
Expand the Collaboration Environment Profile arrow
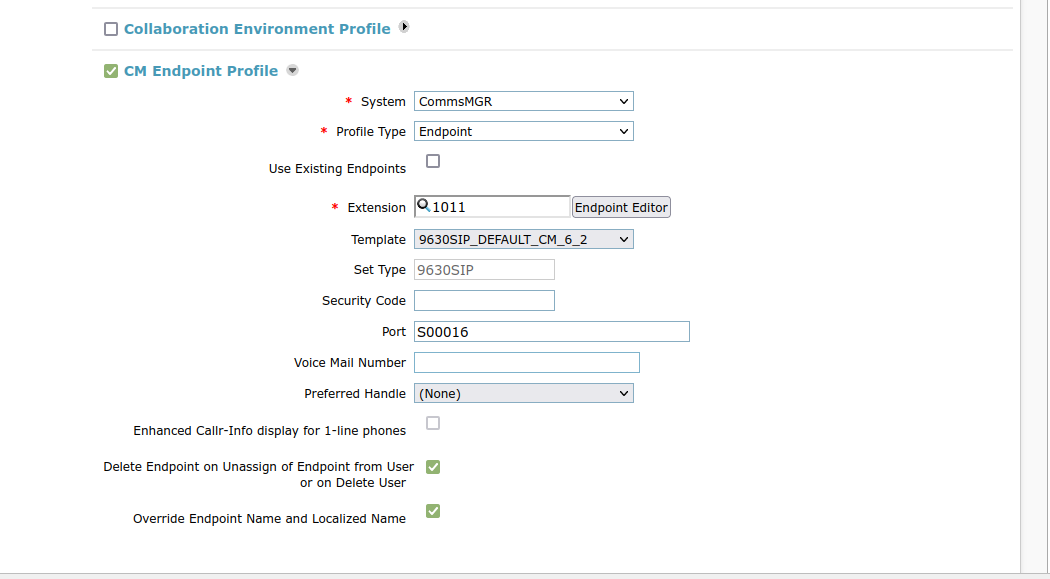click(x=404, y=27)
